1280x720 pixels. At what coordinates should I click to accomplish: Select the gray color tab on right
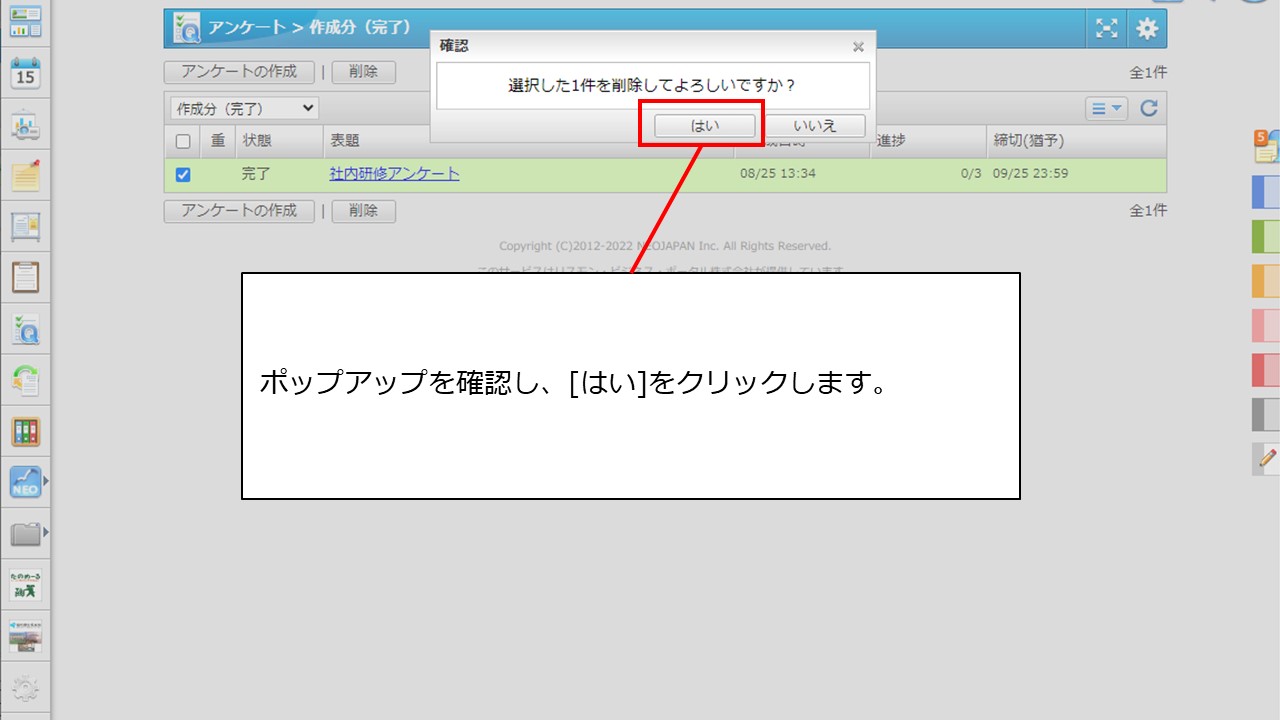point(1266,414)
